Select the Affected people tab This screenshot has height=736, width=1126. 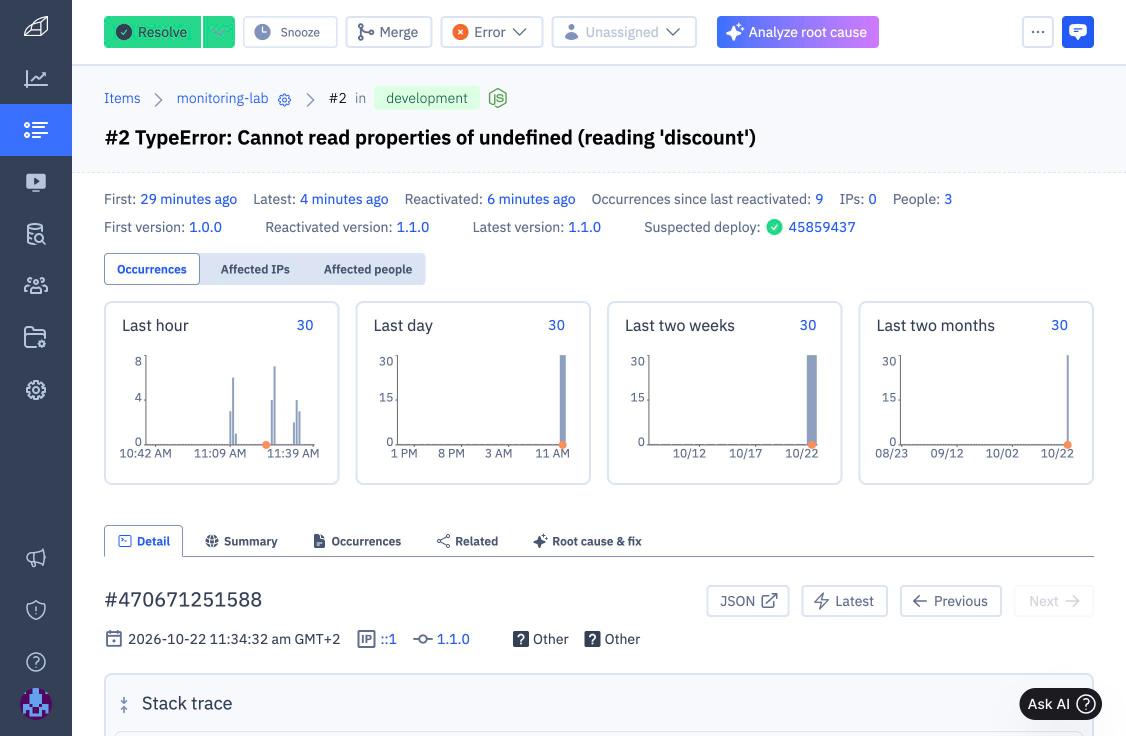[368, 269]
